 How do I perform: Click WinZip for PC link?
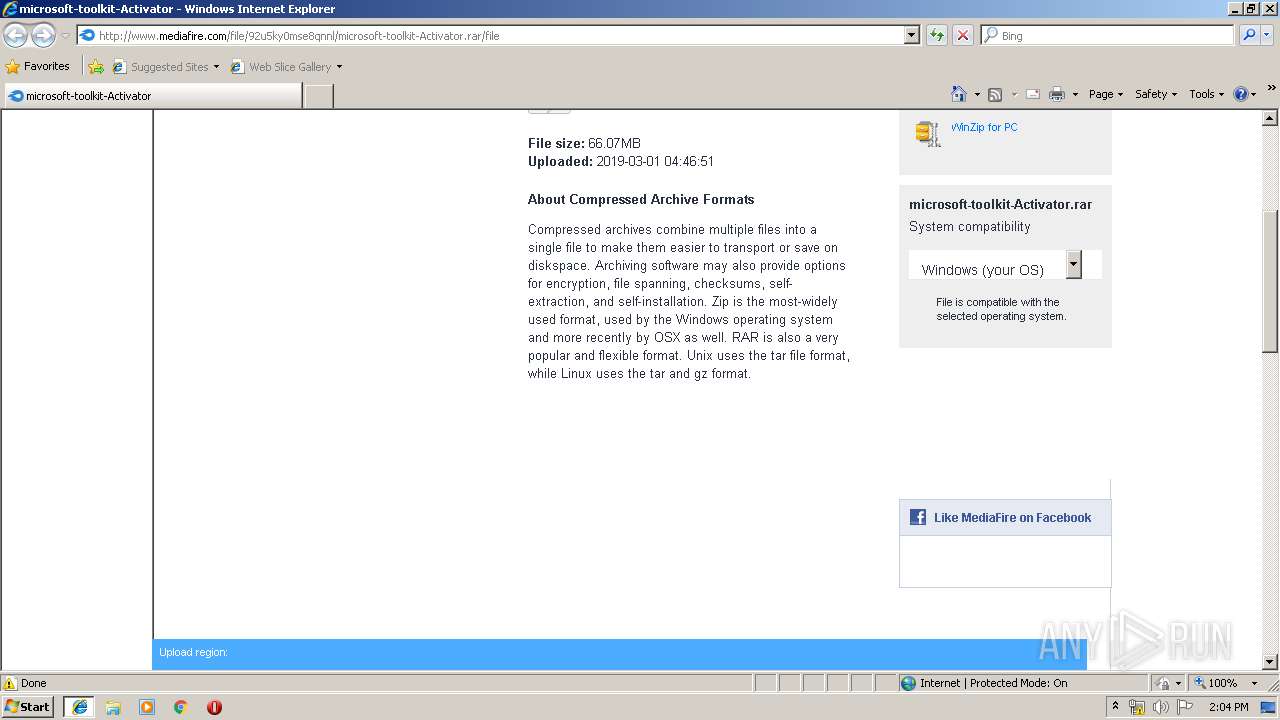(984, 127)
